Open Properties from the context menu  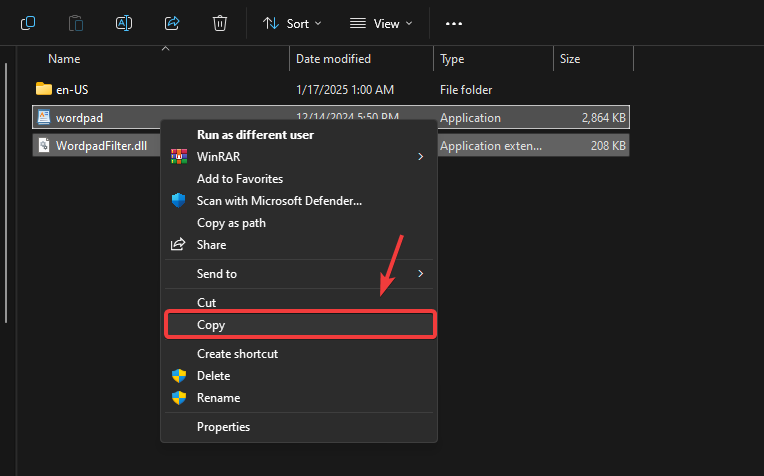[223, 427]
